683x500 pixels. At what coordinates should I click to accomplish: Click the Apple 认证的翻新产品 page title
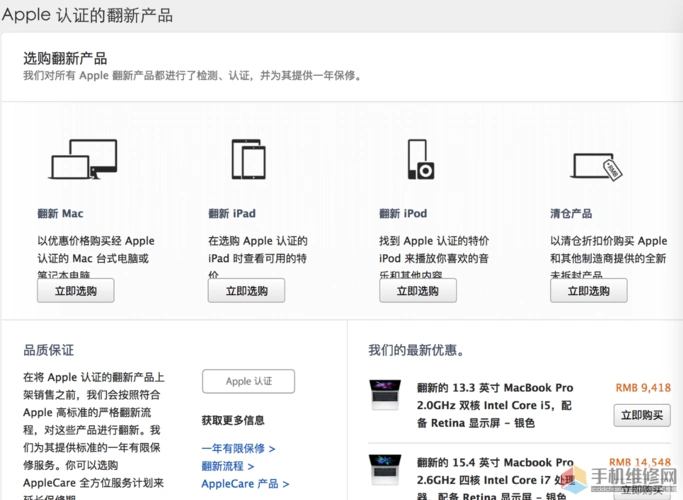[87, 15]
